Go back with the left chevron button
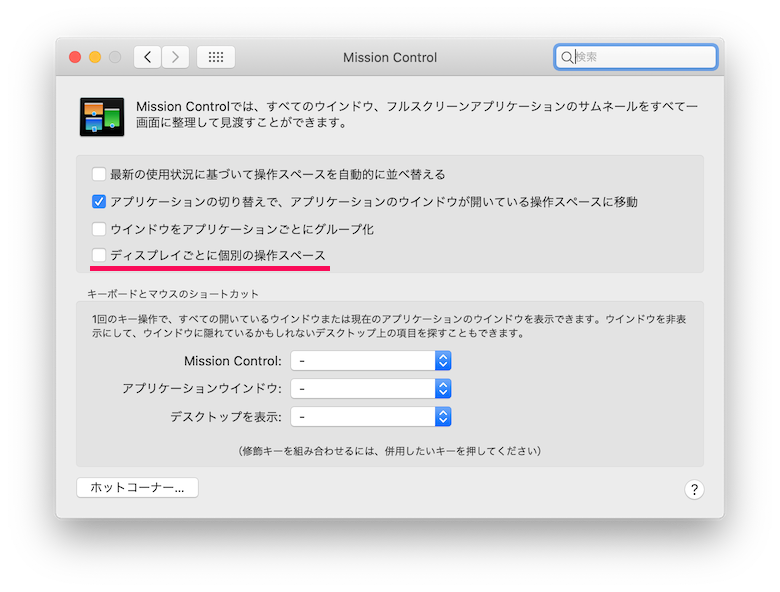 tap(147, 57)
